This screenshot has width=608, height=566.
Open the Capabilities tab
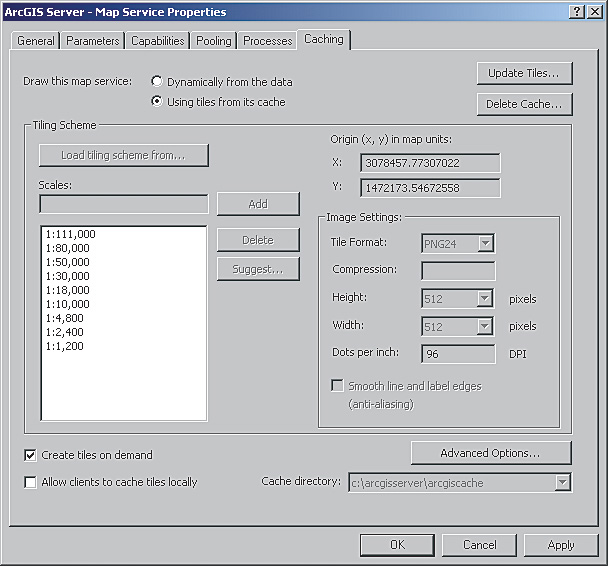pos(157,41)
